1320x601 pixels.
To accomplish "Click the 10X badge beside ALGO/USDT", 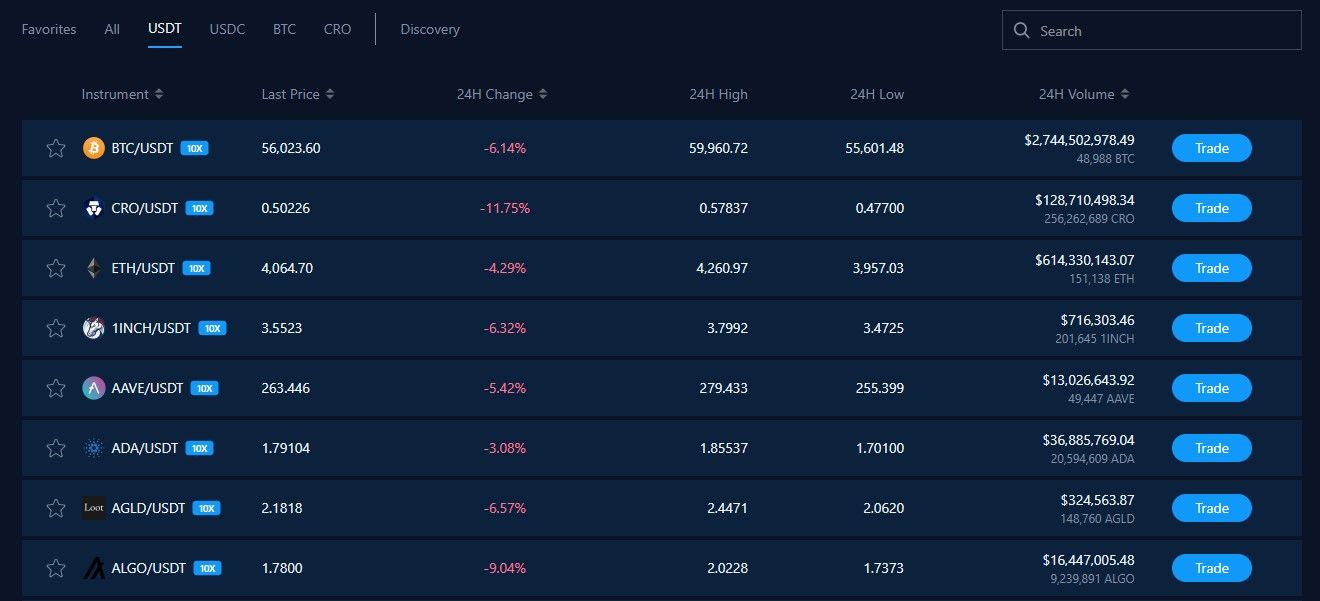I will pos(207,568).
